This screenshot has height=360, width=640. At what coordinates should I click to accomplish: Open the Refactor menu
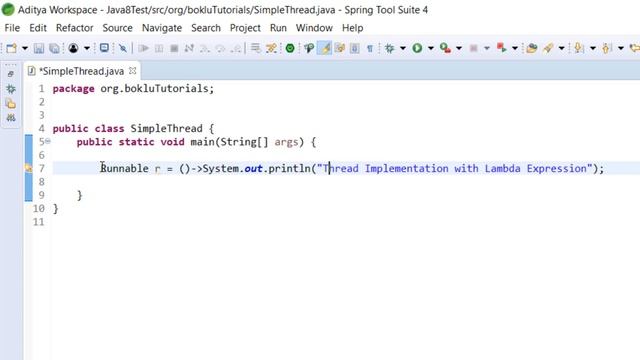click(x=75, y=28)
